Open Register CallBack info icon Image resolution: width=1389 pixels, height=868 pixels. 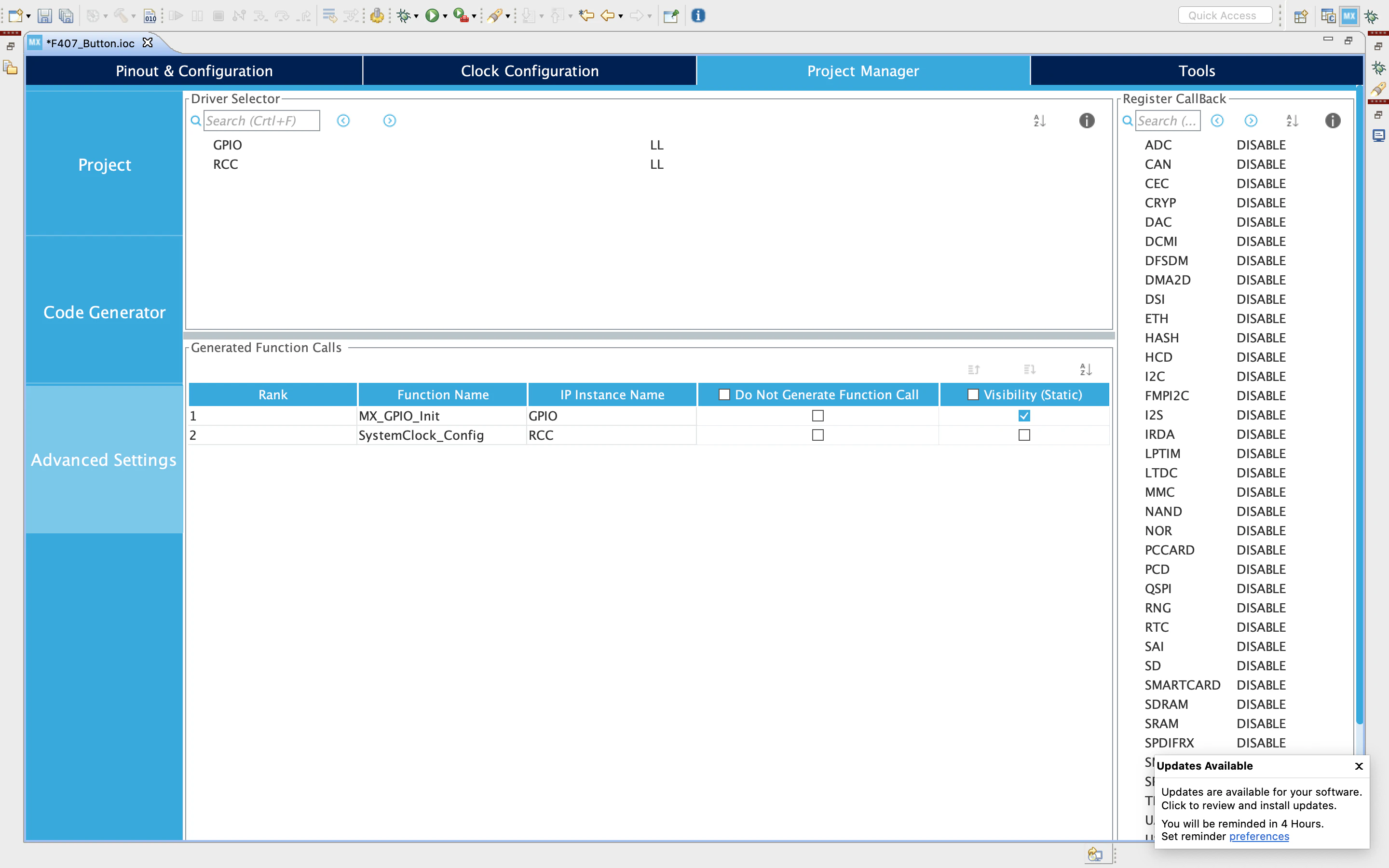(1332, 121)
